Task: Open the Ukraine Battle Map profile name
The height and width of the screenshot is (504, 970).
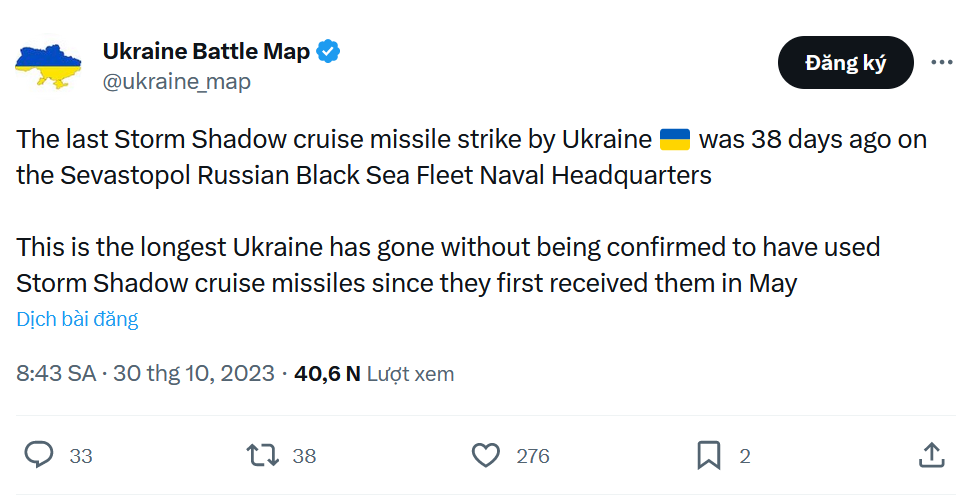Action: click(206, 51)
